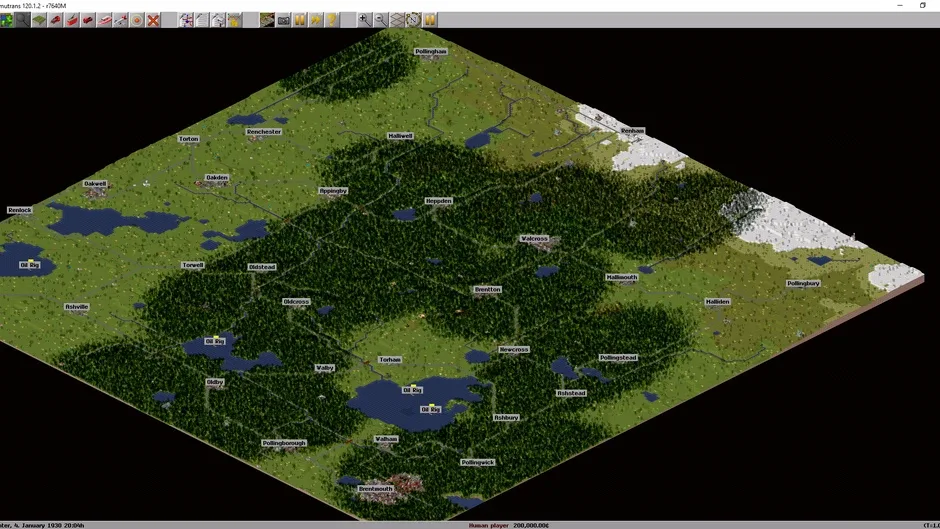
Task: Zoom out of the map
Action: coord(380,20)
